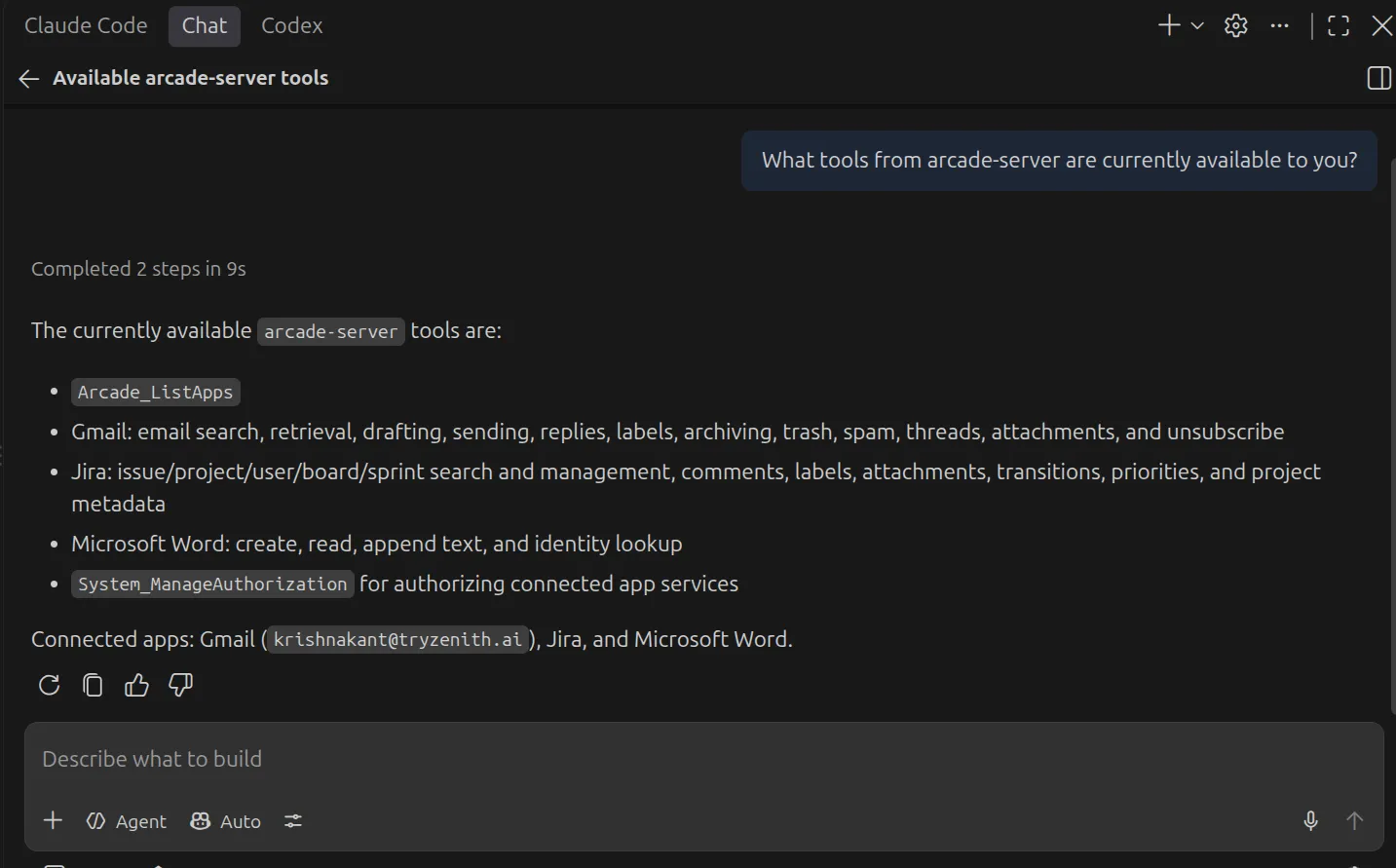Select the Chat tab
The width and height of the screenshot is (1396, 868).
point(205,26)
